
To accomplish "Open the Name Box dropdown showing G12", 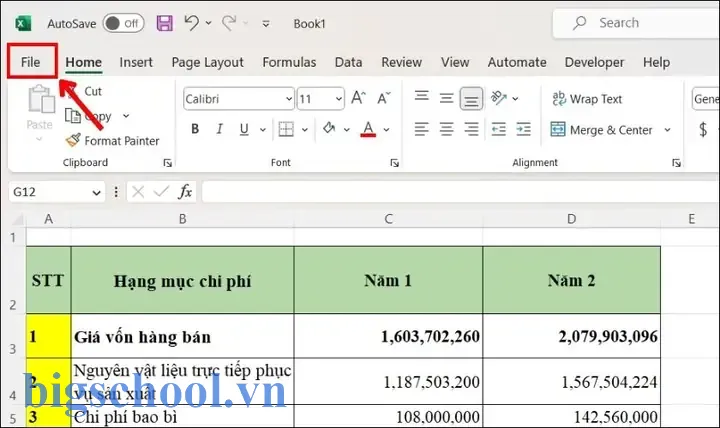I will [96, 192].
